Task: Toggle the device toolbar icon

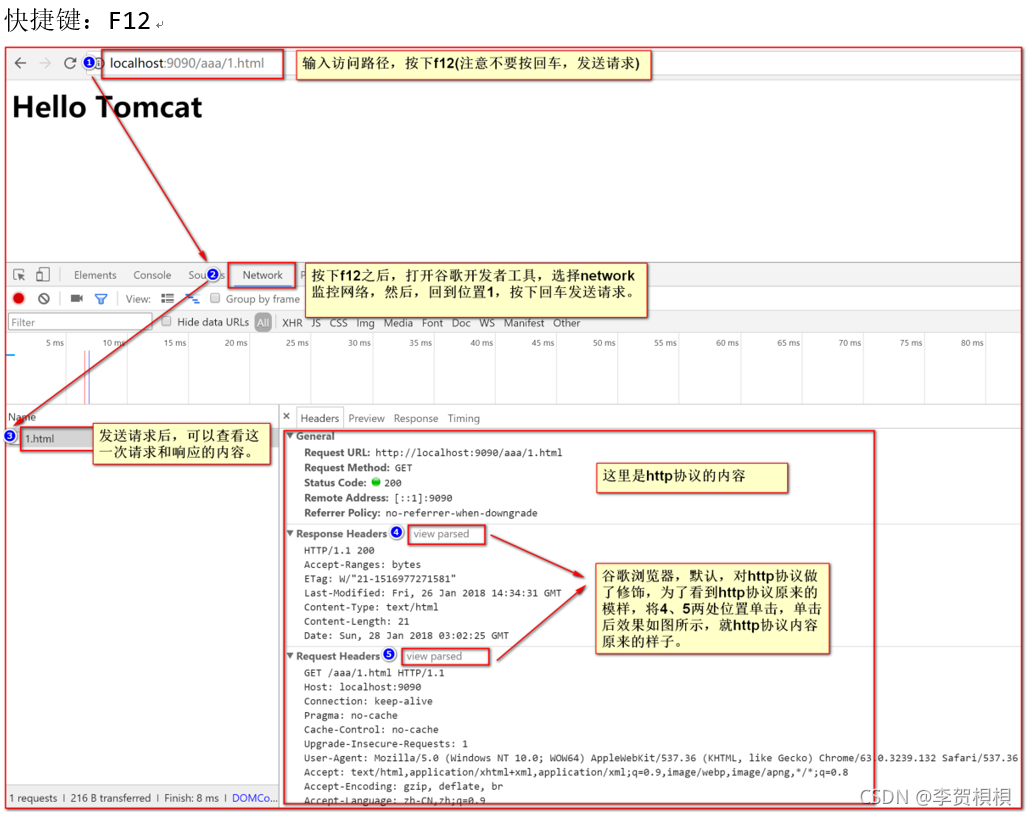Action: [x=43, y=275]
